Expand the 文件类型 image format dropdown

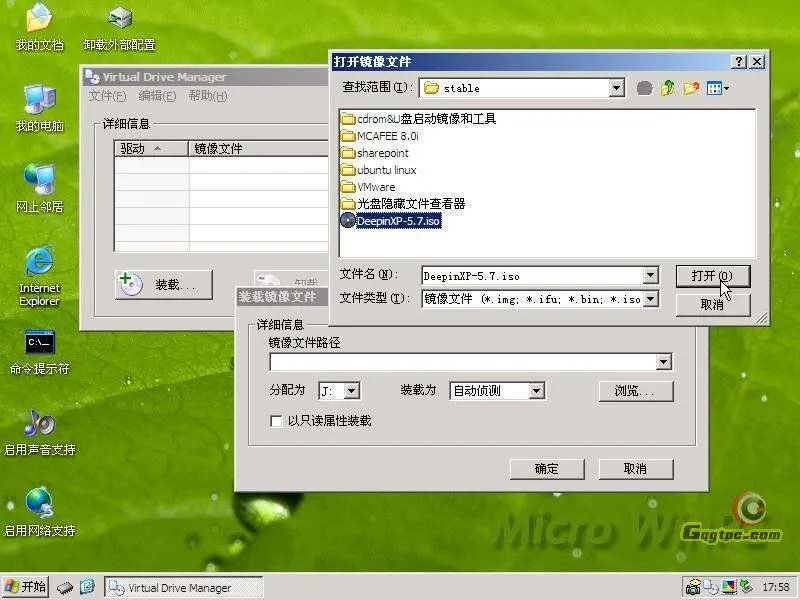[x=650, y=299]
